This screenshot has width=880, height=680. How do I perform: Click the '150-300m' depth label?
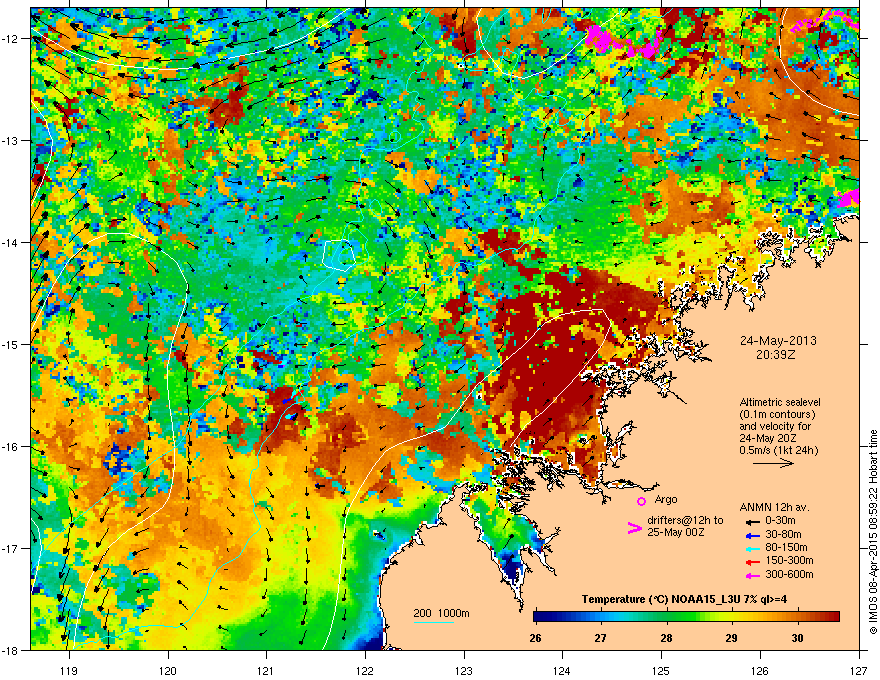pos(789,560)
